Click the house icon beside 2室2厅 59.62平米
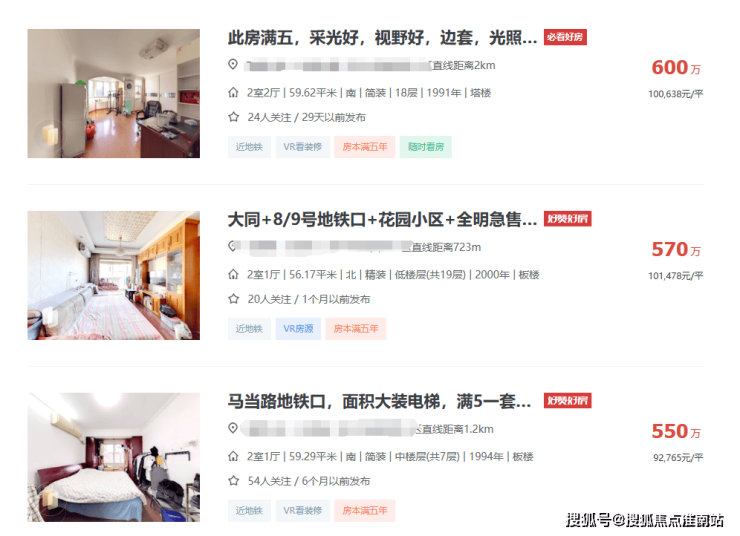740x536 pixels. tap(233, 92)
